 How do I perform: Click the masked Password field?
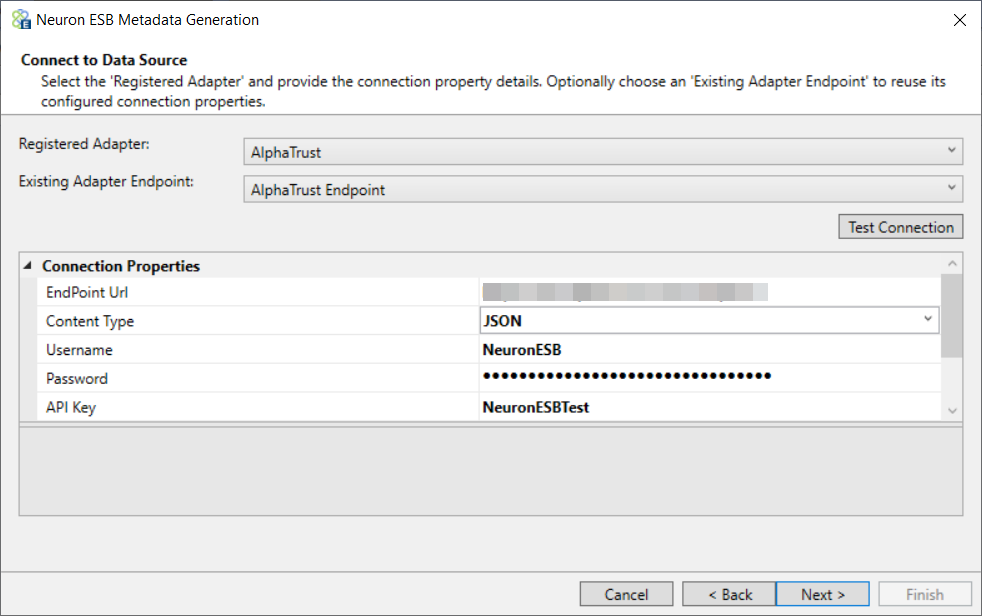point(710,377)
